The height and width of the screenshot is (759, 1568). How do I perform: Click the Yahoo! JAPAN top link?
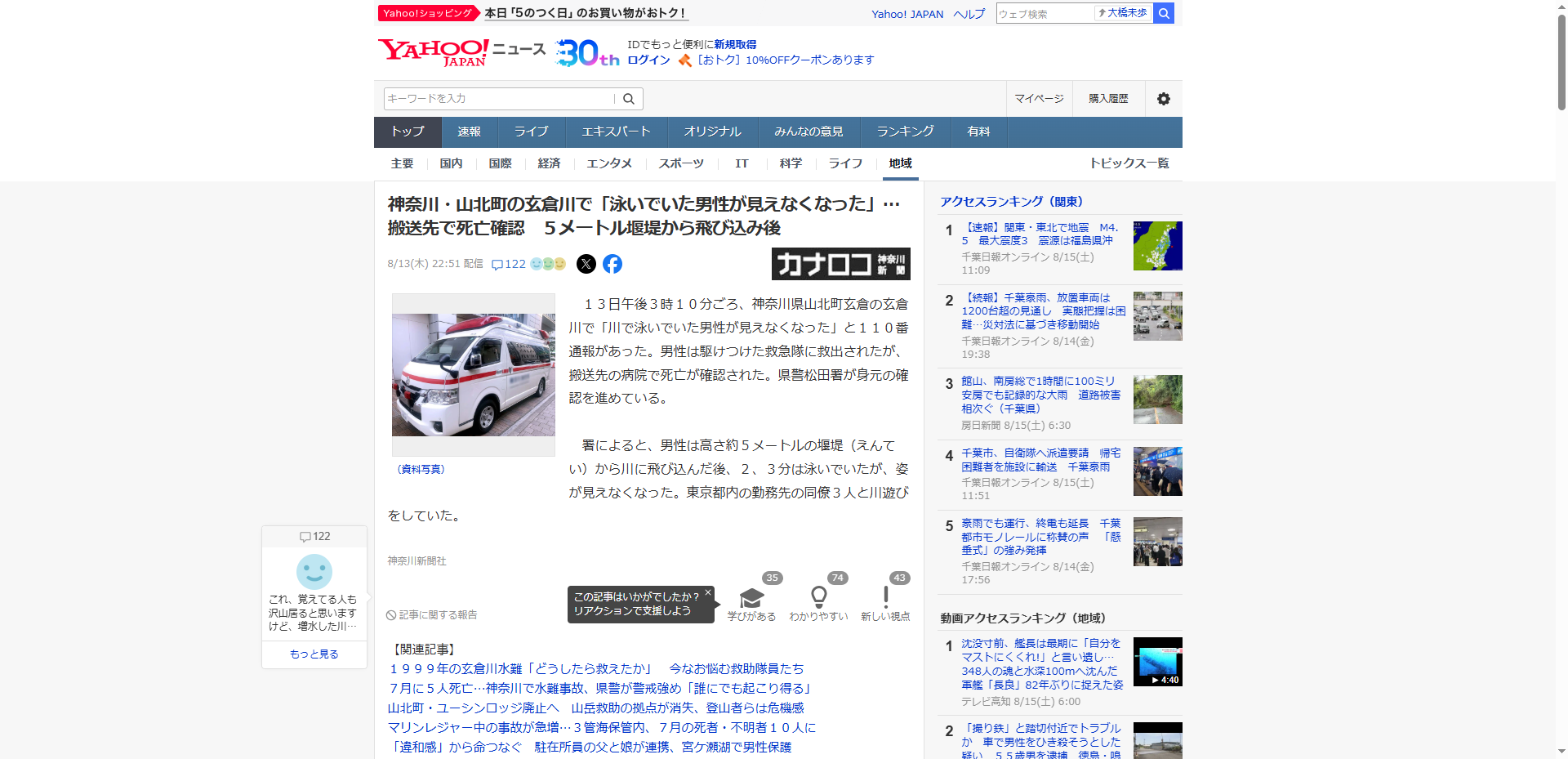(907, 14)
